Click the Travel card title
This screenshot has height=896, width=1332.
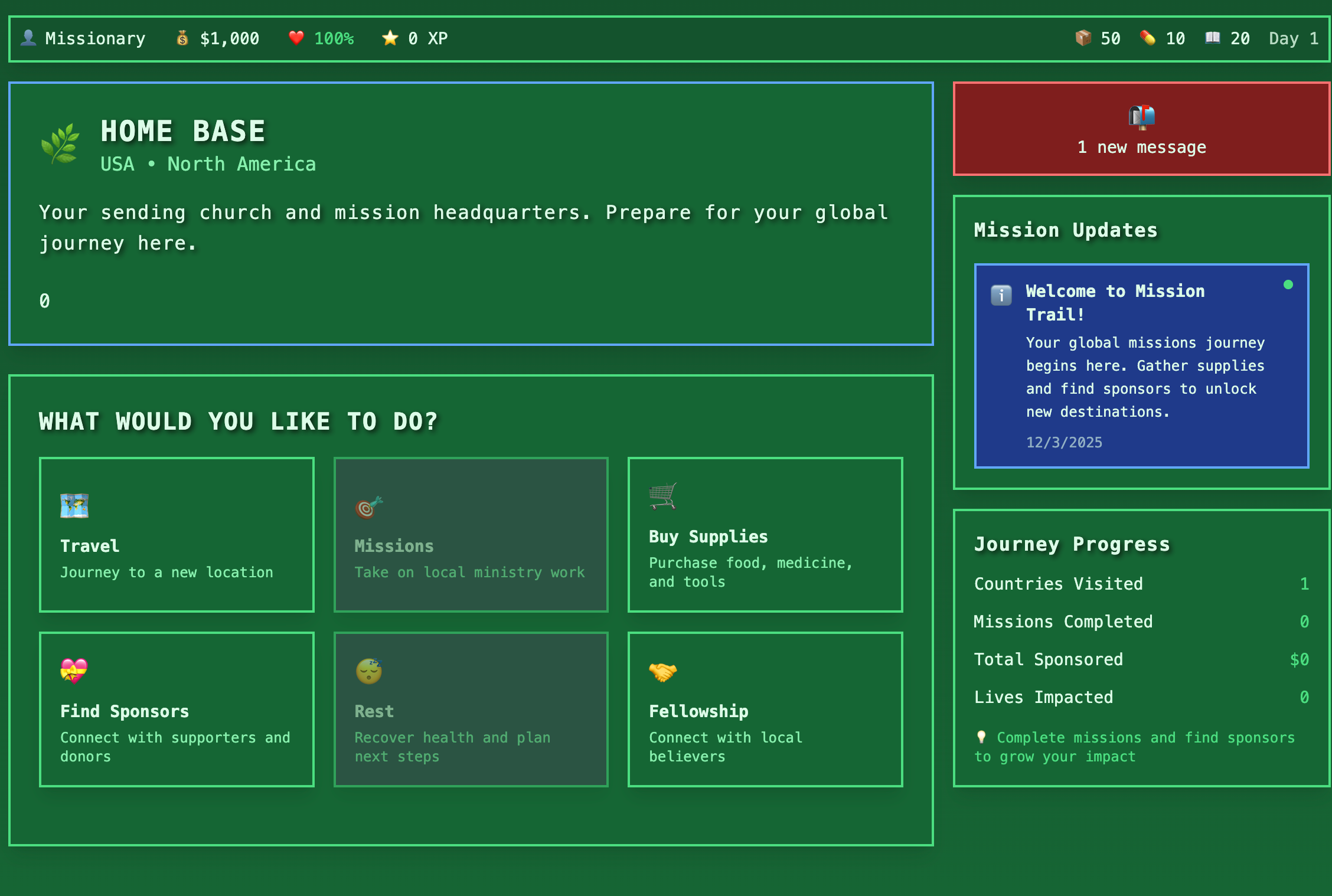(x=90, y=546)
